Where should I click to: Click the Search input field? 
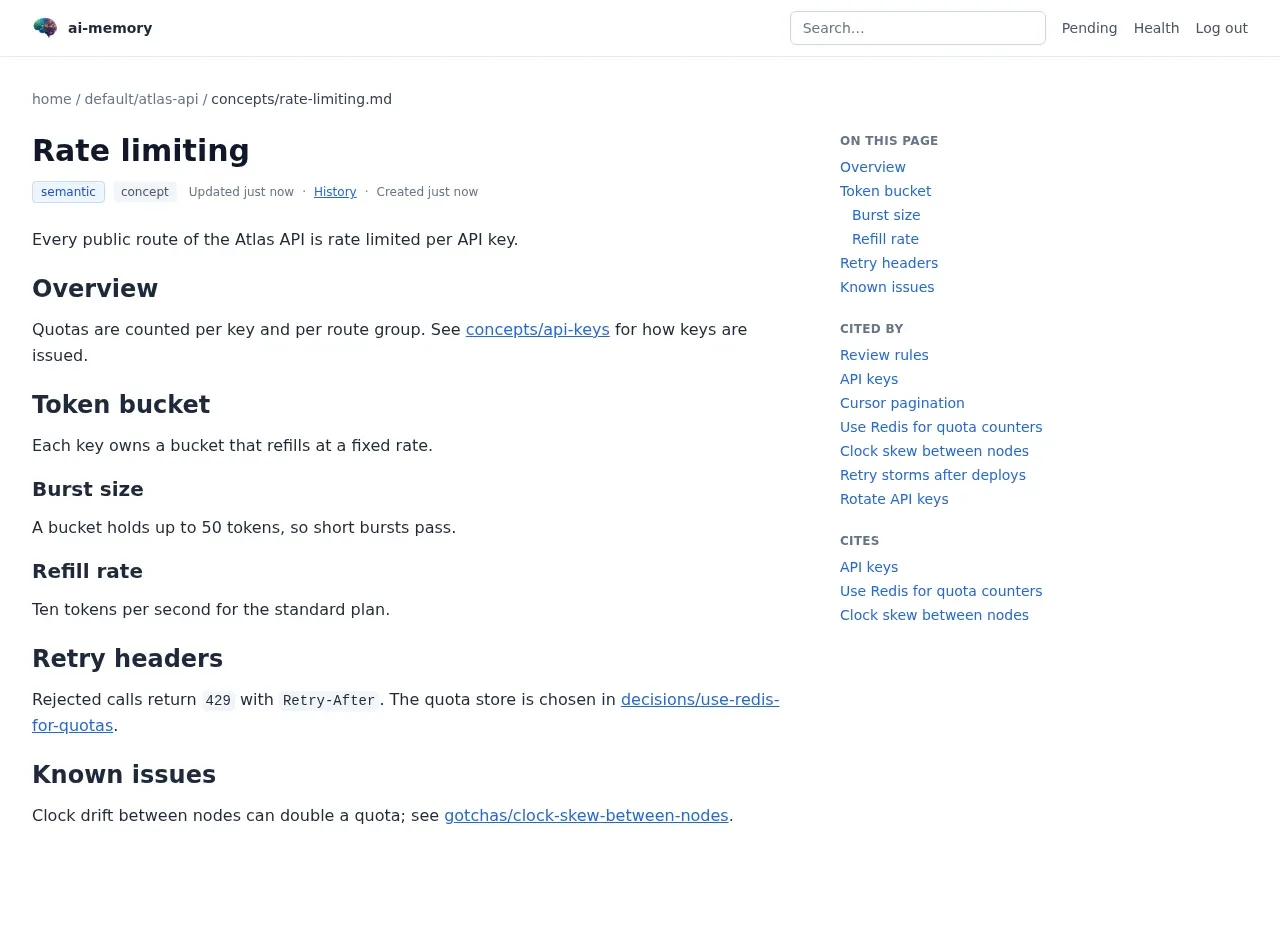click(918, 28)
